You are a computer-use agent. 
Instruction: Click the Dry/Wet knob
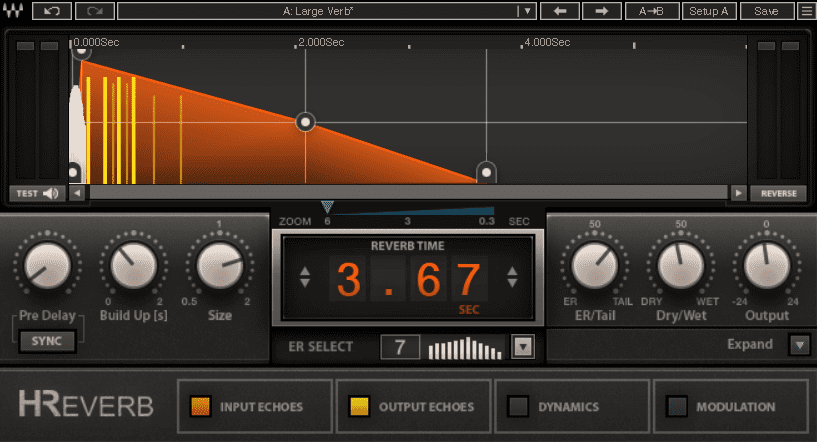(680, 266)
